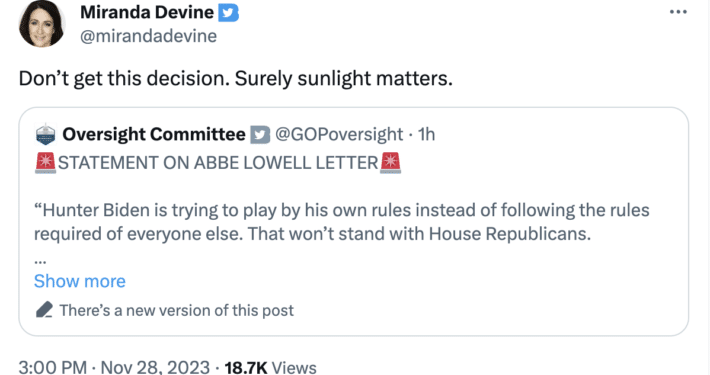Open the three-dot more options menu

tap(678, 12)
